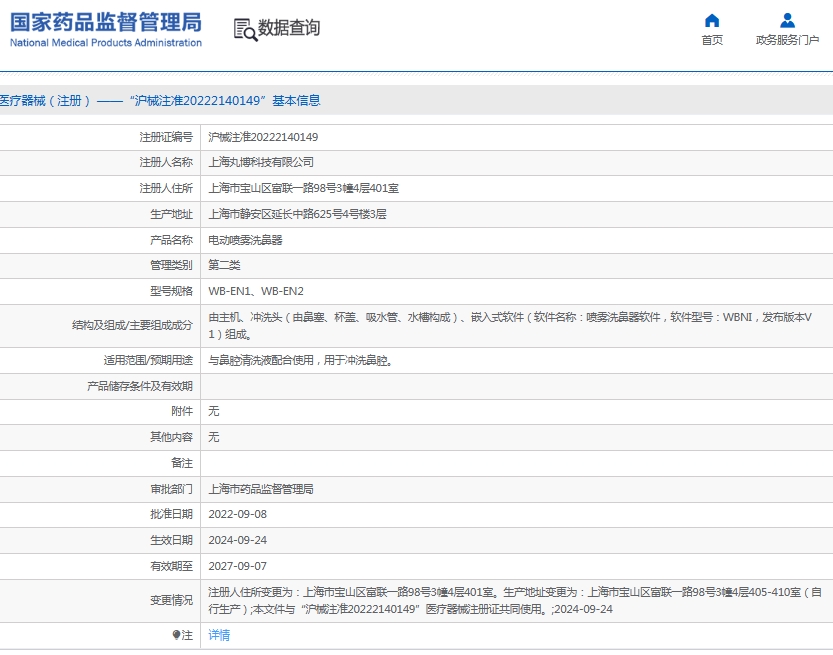Click the structure composition description text

510,326
